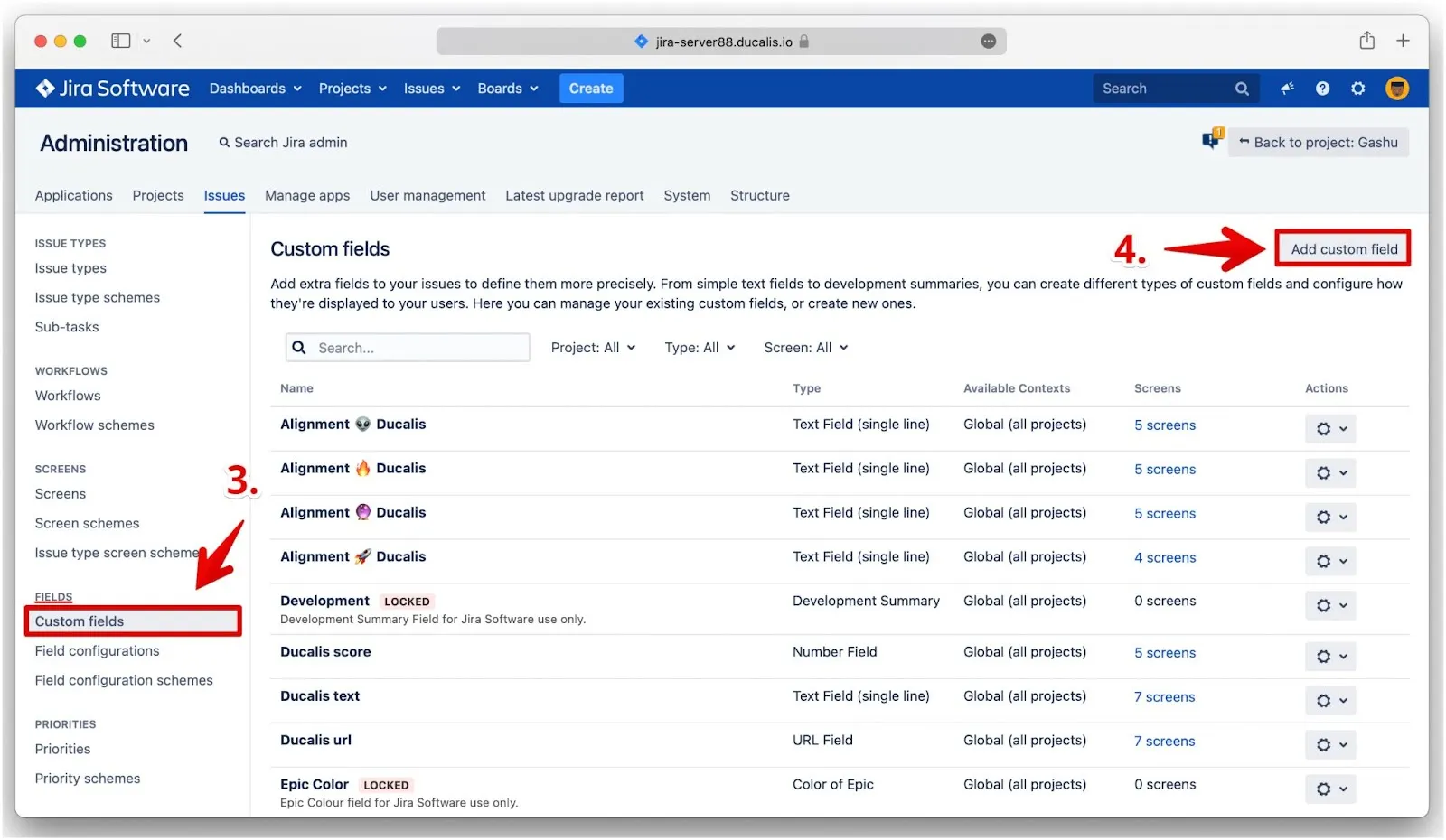Click the feedback megaphone icon
This screenshot has height=840, width=1446.
[x=1287, y=88]
